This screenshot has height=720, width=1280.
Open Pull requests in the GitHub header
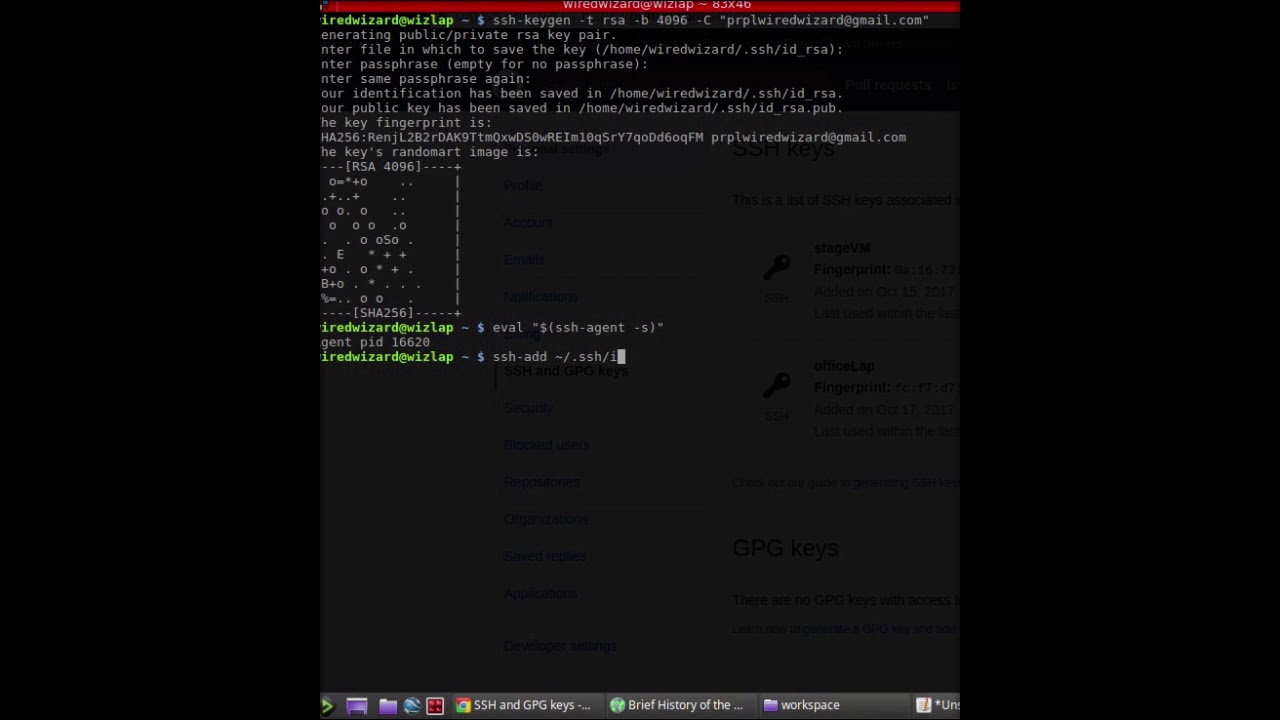(888, 85)
